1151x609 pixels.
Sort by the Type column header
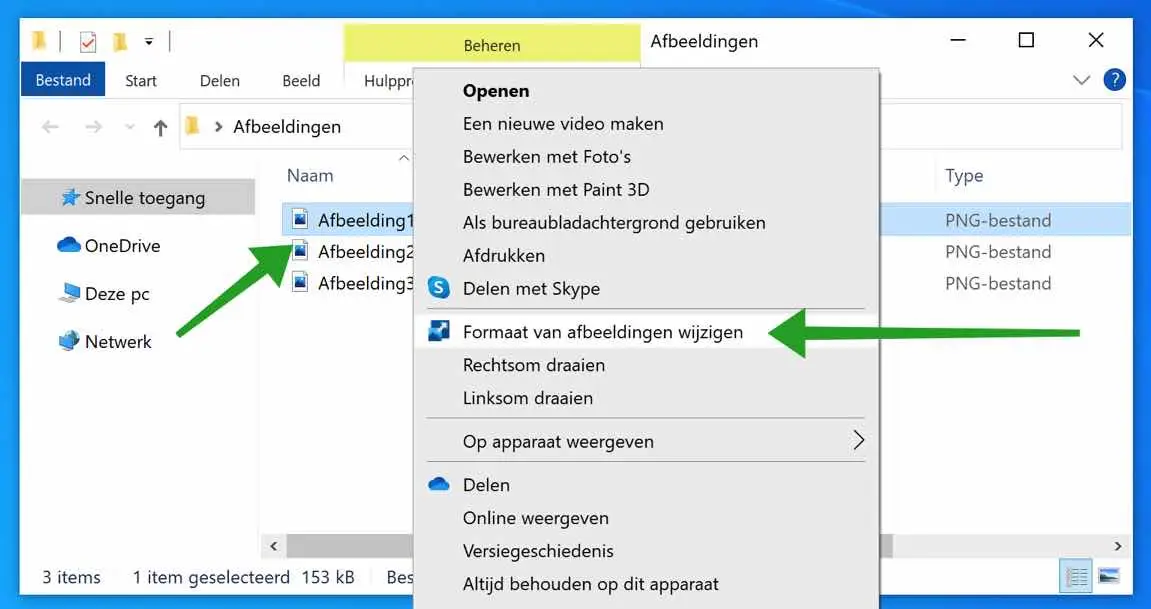coord(964,175)
